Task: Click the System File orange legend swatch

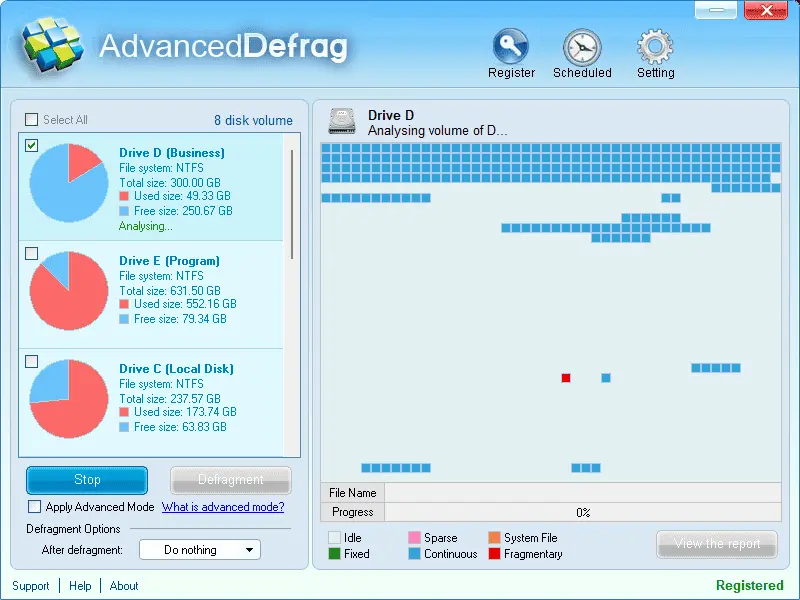Action: point(494,537)
